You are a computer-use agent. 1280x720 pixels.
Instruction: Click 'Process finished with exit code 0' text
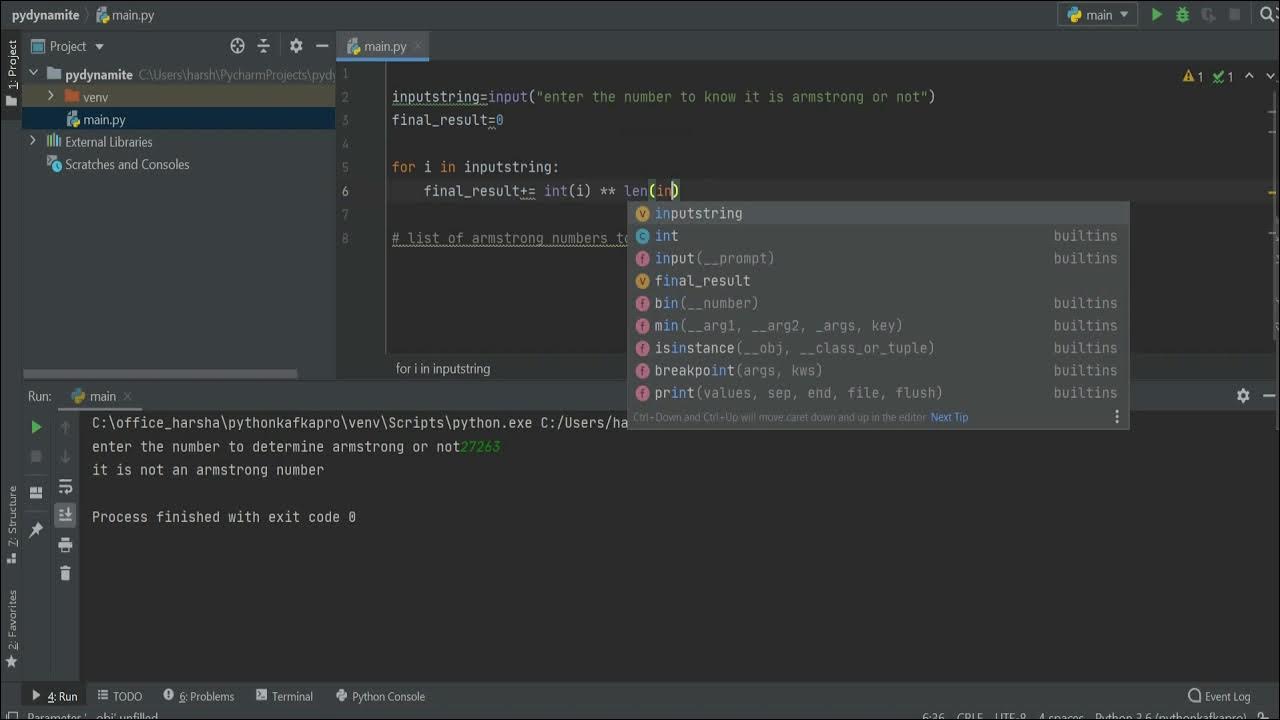point(224,517)
